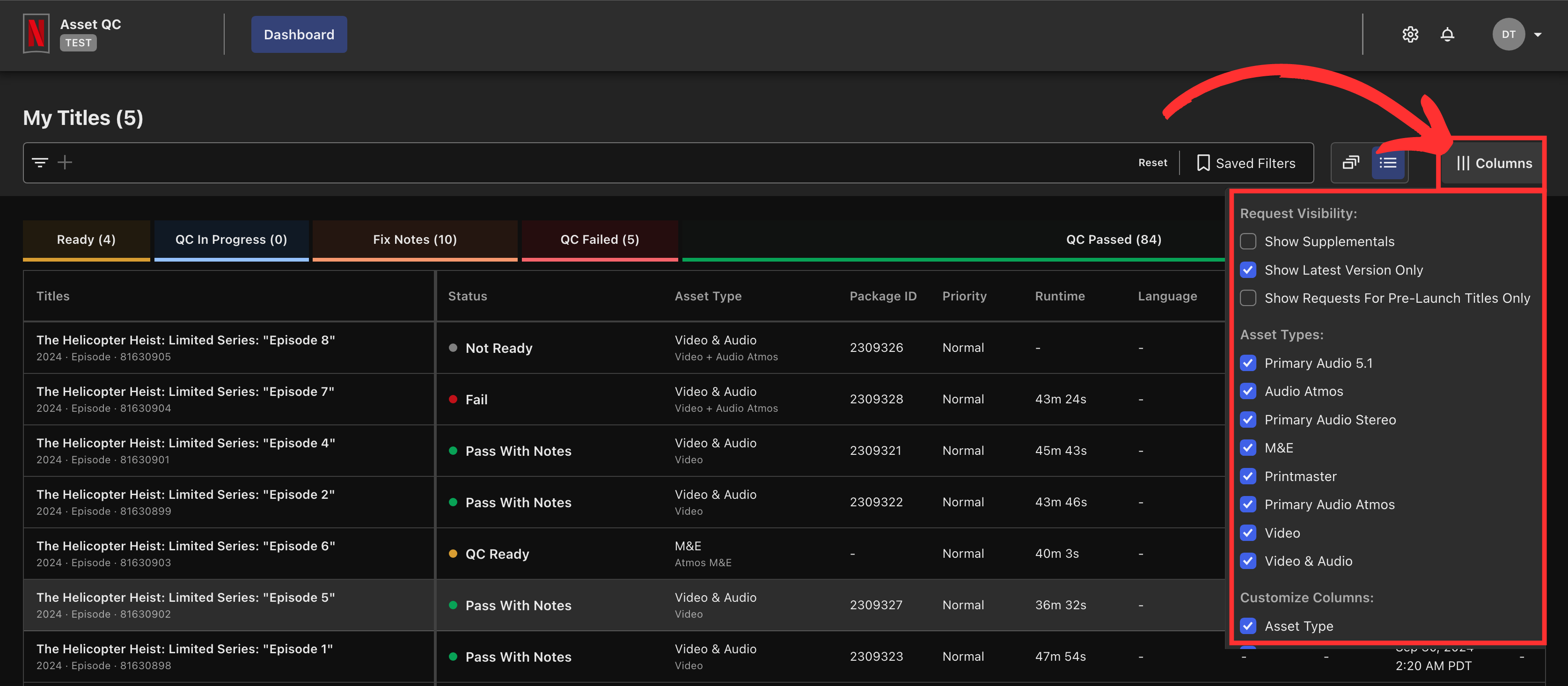
Task: Click the Saved Filters button
Action: 1245,162
